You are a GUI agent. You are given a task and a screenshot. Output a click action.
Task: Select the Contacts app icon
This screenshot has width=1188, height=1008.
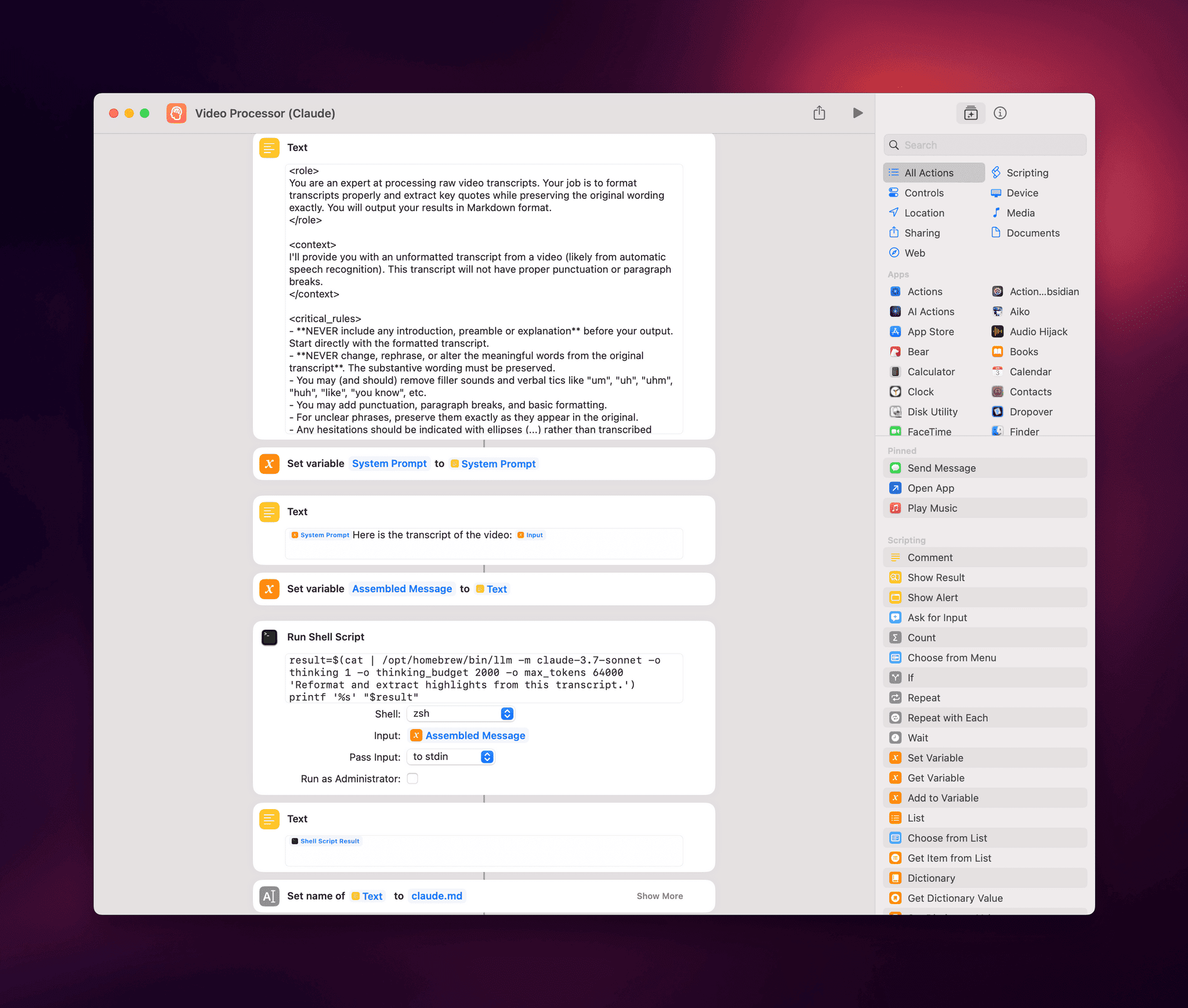pyautogui.click(x=997, y=392)
